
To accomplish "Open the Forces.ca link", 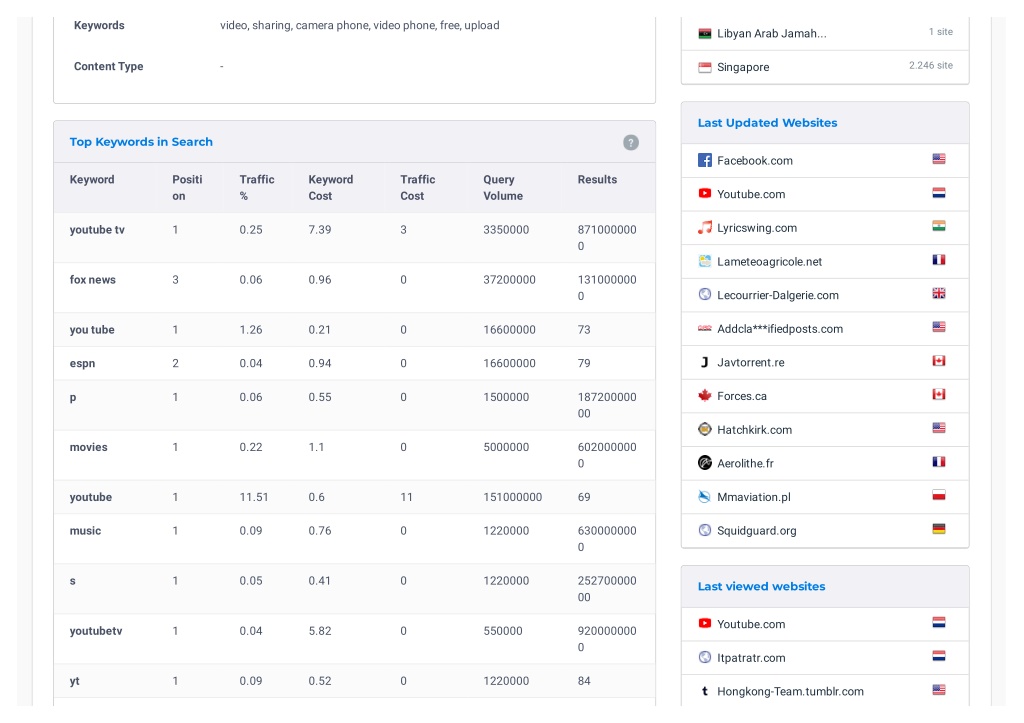I will (x=742, y=396).
